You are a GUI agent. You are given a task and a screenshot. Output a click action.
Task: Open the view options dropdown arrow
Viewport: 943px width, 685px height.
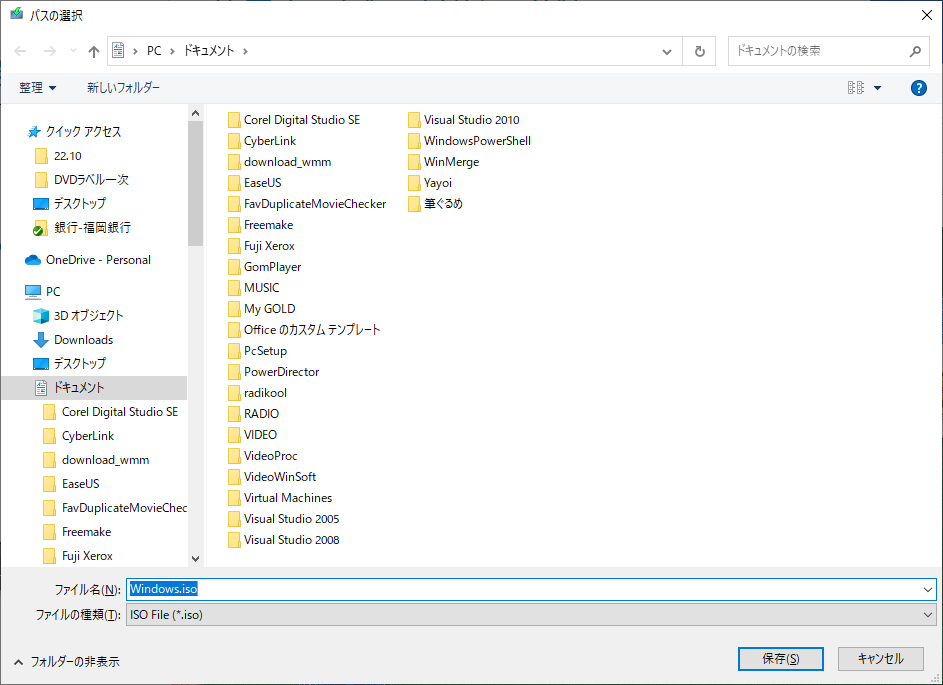tap(877, 88)
